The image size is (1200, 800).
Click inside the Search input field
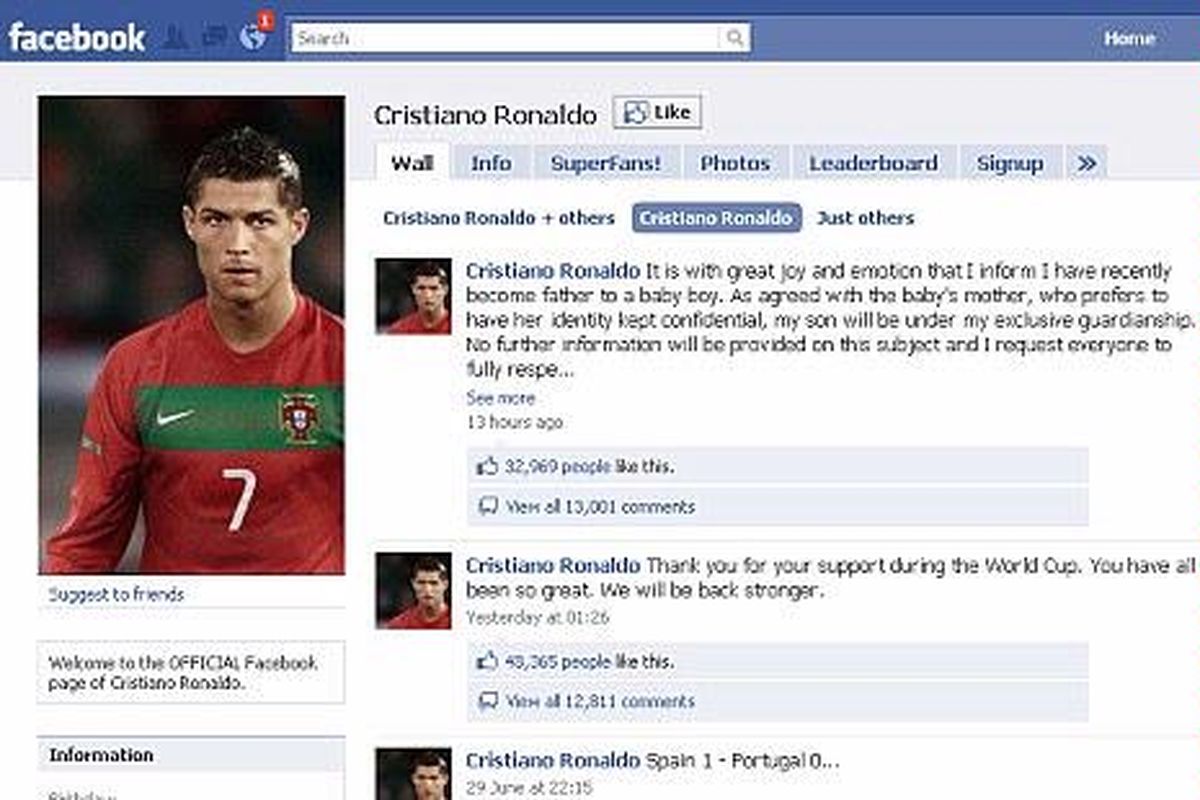[506, 38]
